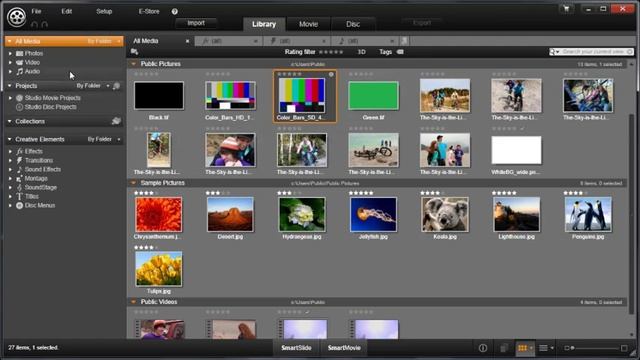Close the All Media tab
Image resolution: width=640 pixels, height=360 pixels.
click(187, 41)
